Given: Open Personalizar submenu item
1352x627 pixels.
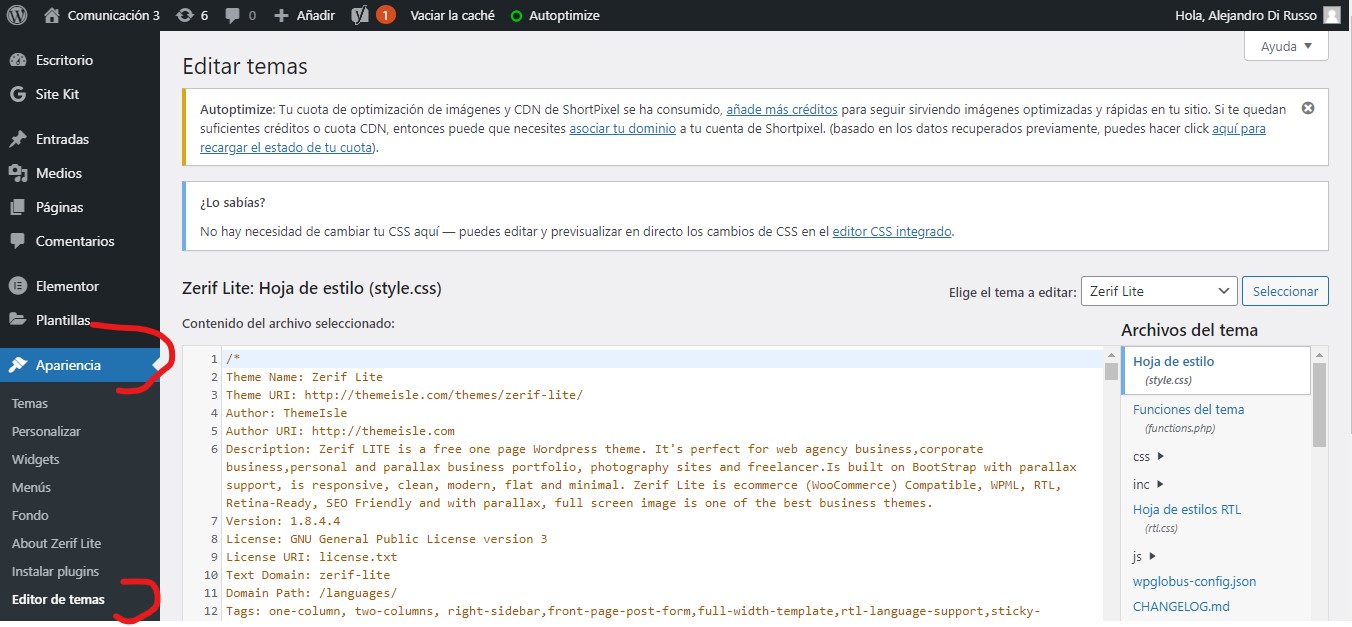Looking at the screenshot, I should click(46, 431).
